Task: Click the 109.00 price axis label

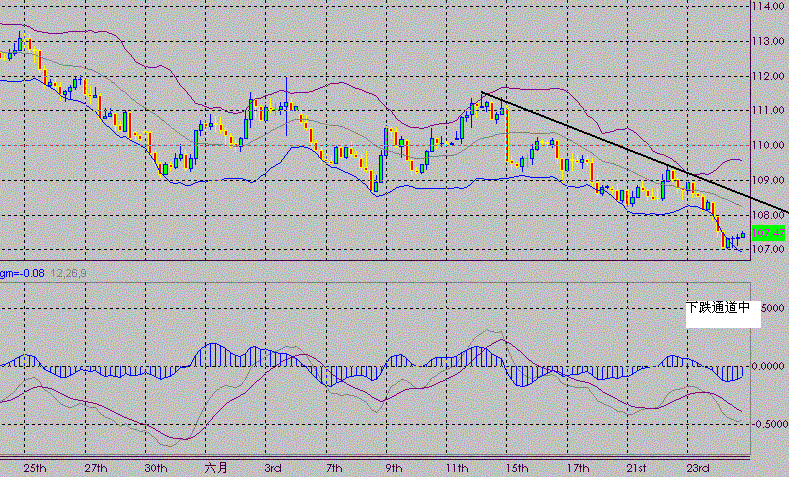Action: pyautogui.click(x=769, y=180)
